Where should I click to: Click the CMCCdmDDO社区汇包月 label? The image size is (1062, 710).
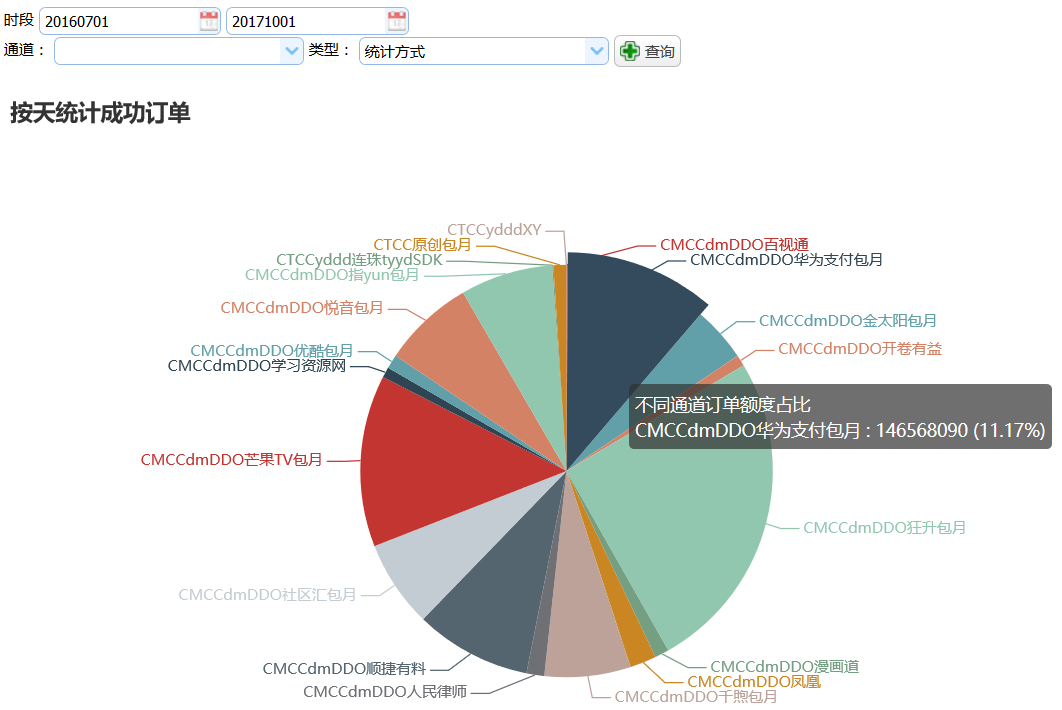(267, 595)
